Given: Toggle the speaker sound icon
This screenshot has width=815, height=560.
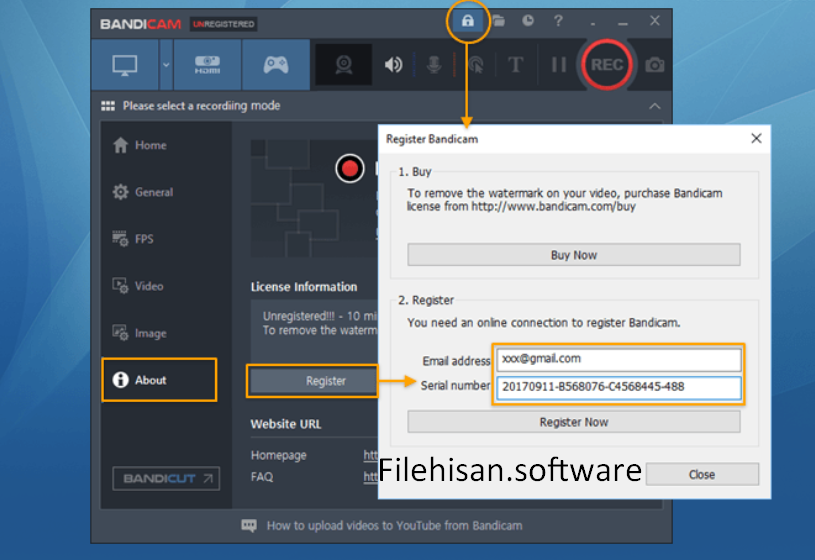Looking at the screenshot, I should [393, 65].
